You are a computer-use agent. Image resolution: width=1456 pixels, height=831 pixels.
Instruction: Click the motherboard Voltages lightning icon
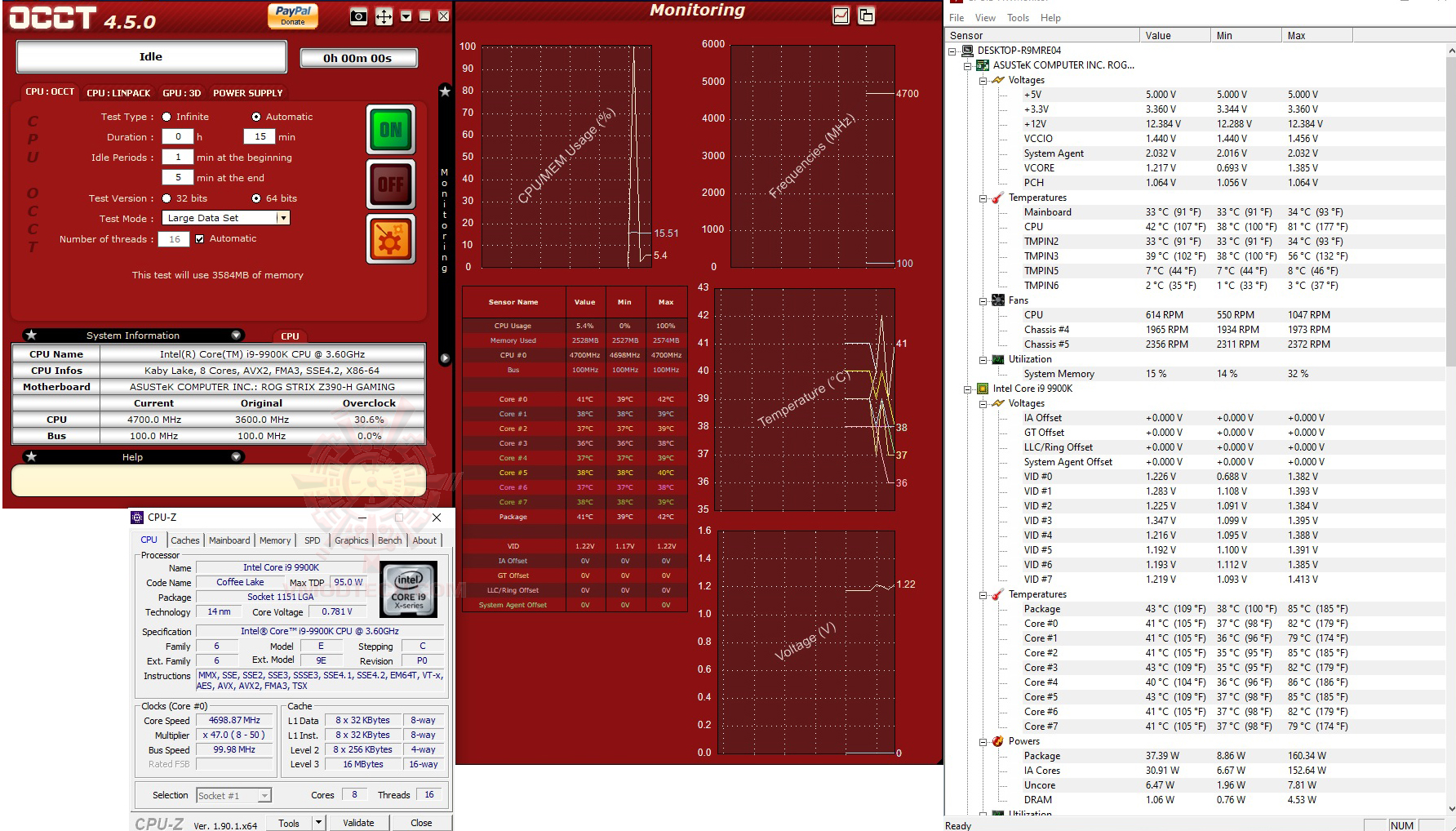click(x=997, y=80)
